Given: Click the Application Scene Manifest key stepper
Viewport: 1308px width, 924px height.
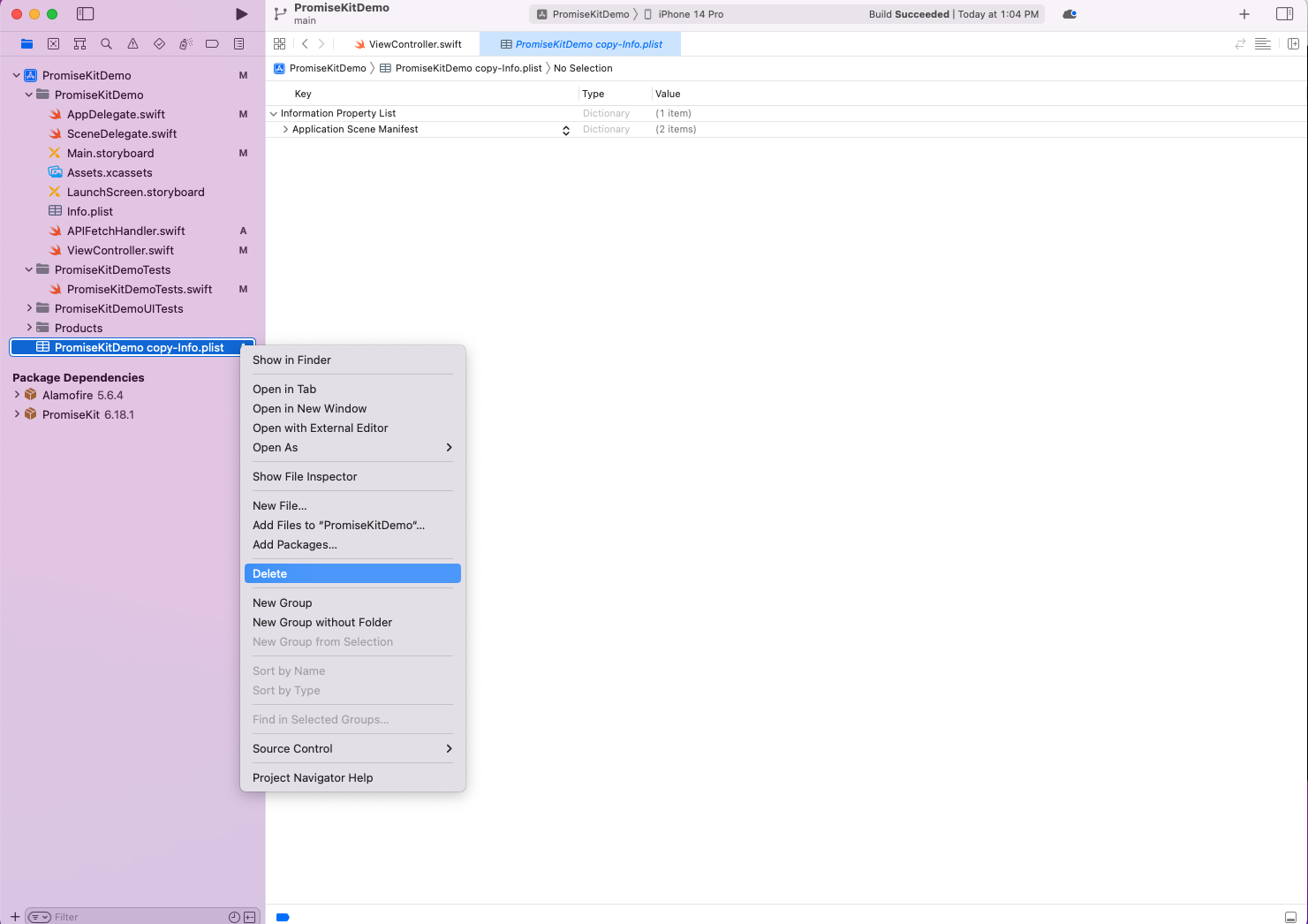Looking at the screenshot, I should pyautogui.click(x=566, y=130).
